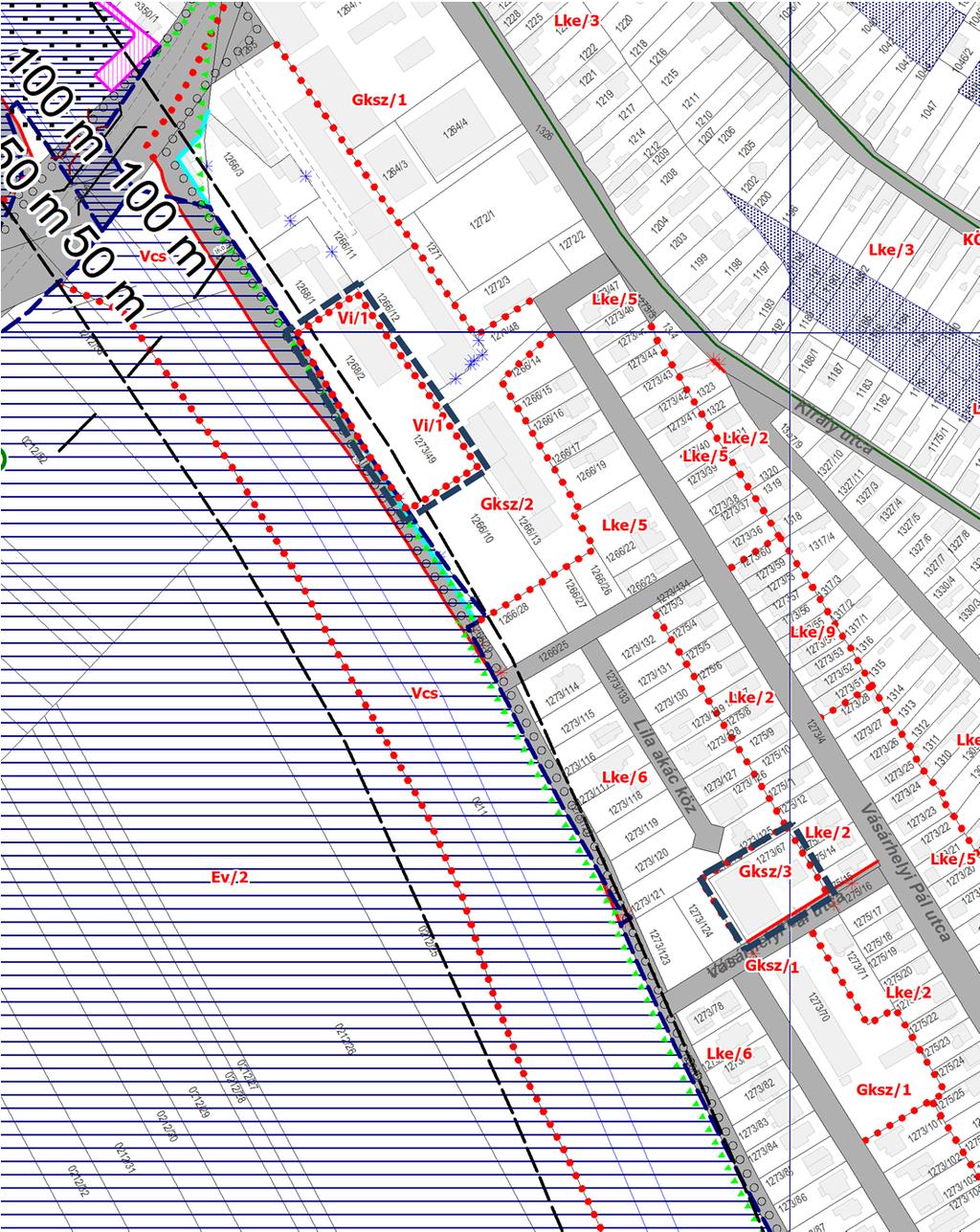Select parcel number 1266/11
Screen dimensions: 980x1232
345,244
